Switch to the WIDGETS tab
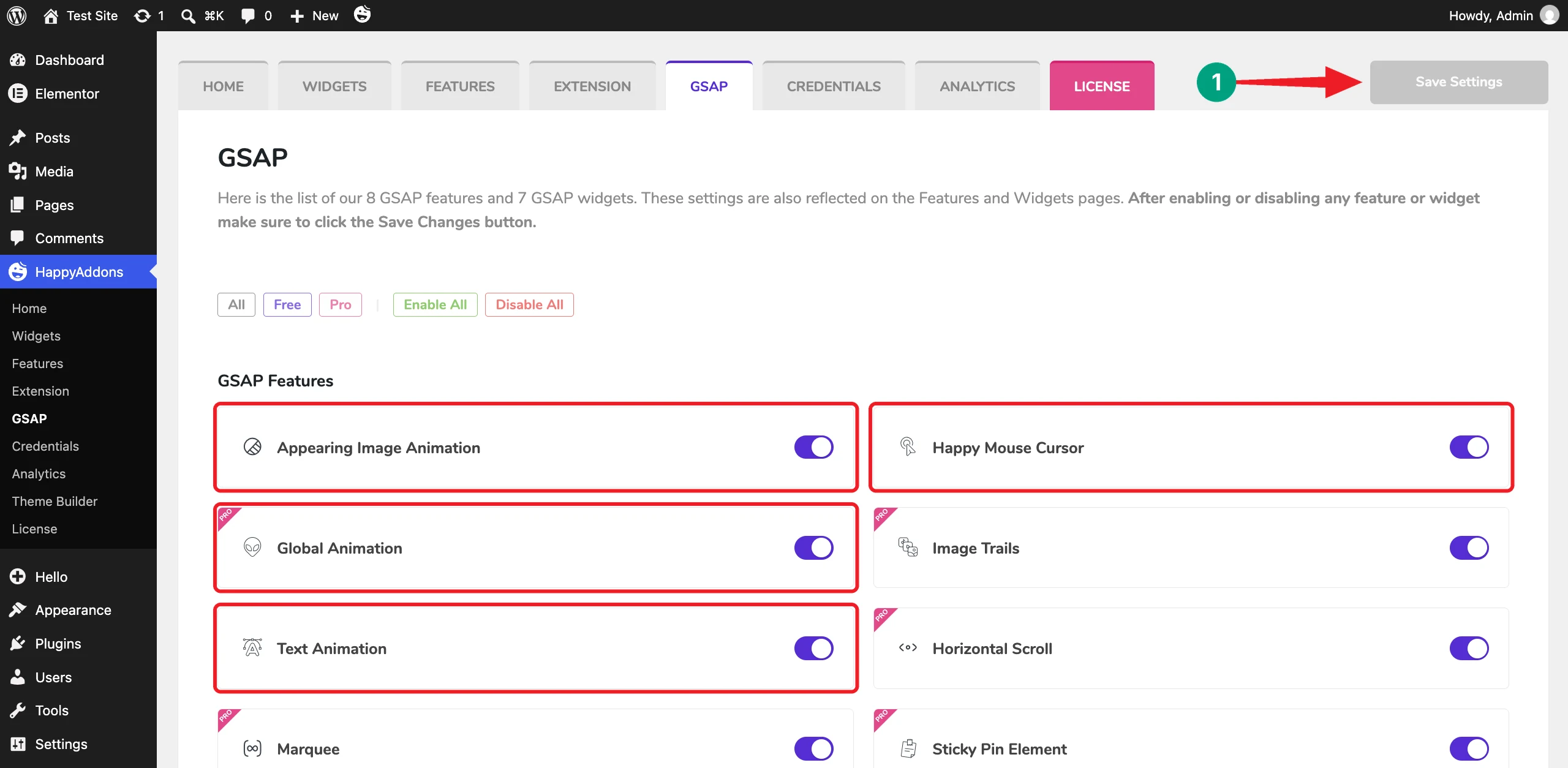 tap(334, 86)
